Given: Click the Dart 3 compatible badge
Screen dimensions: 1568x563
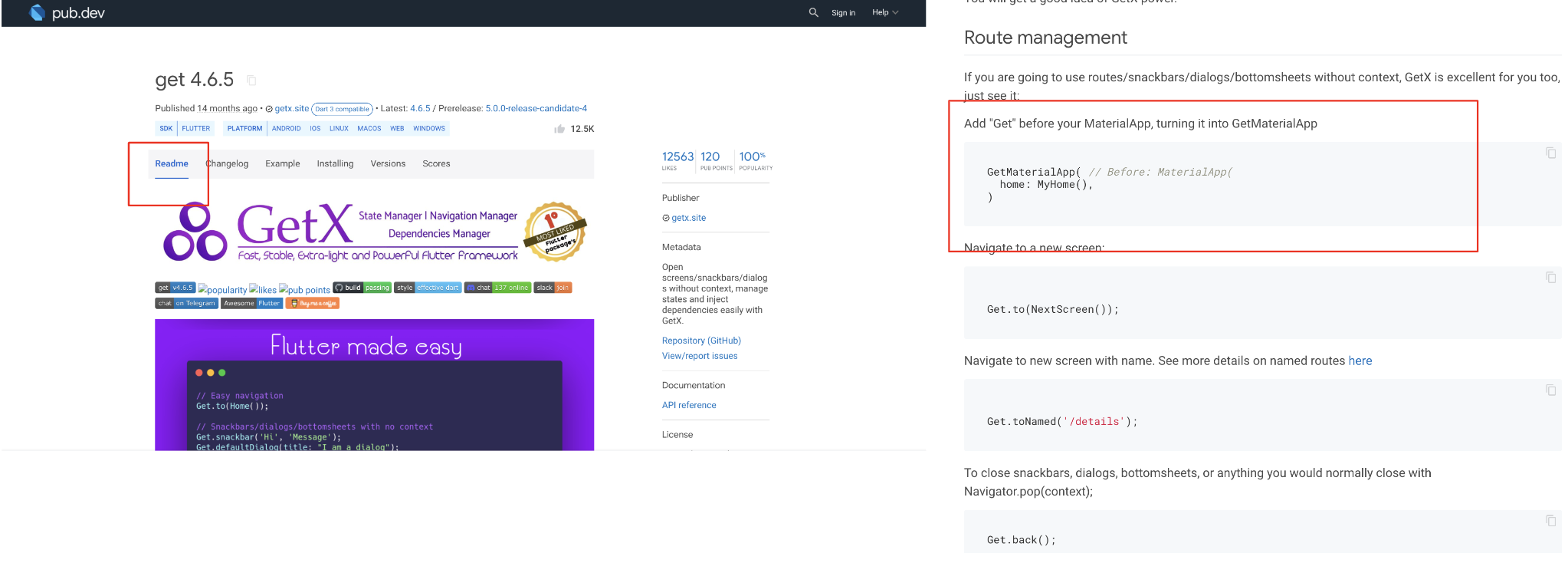Looking at the screenshot, I should coord(342,109).
